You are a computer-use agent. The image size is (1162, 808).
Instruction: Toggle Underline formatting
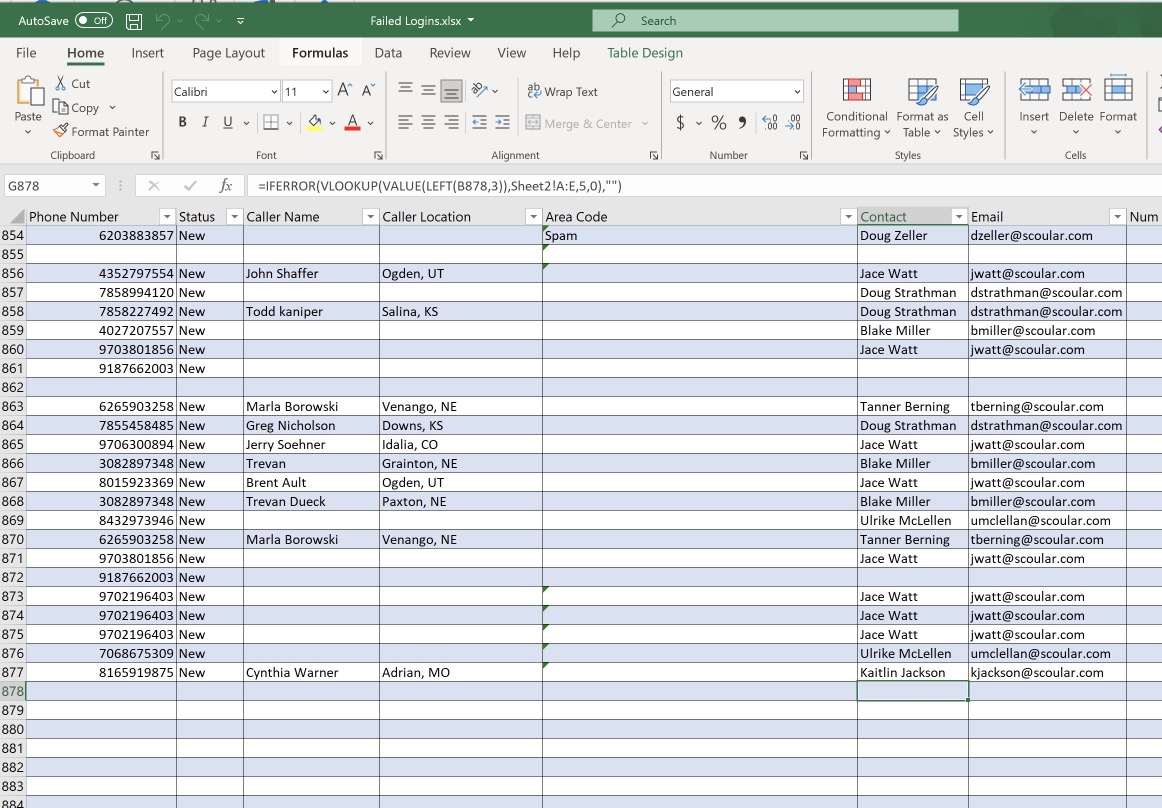228,122
